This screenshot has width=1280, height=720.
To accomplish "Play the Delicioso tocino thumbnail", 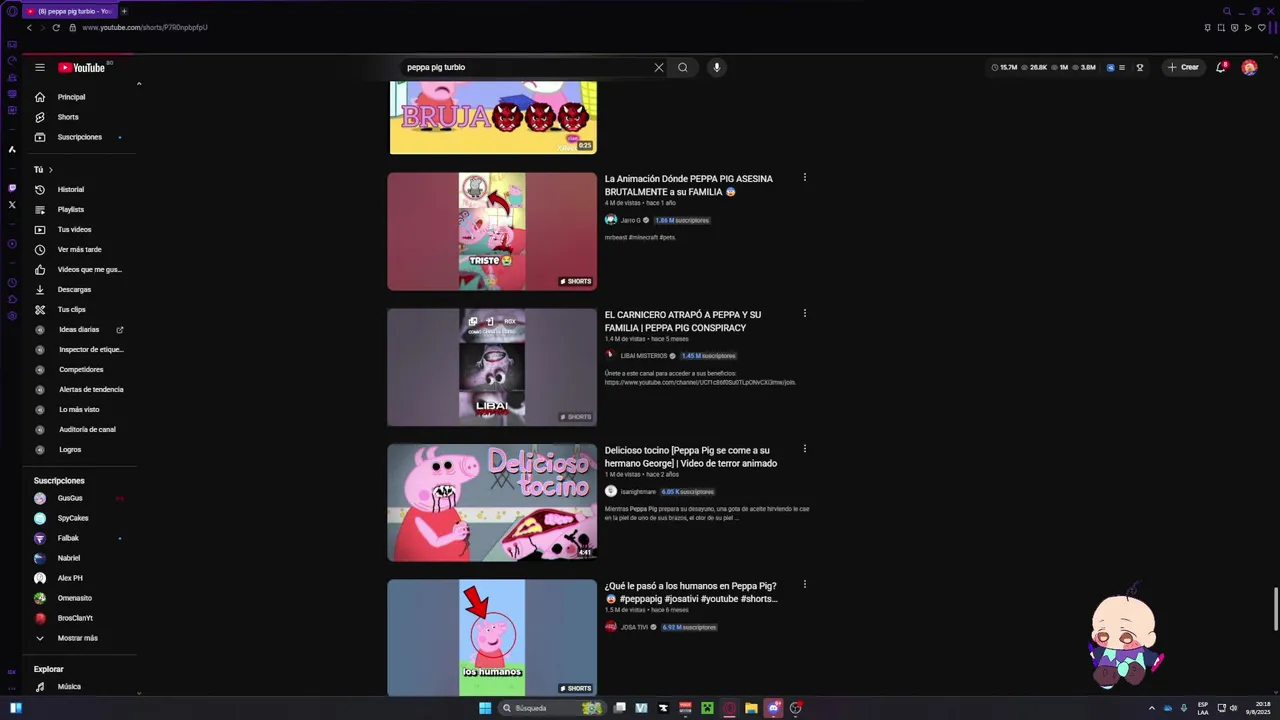I will (x=492, y=503).
